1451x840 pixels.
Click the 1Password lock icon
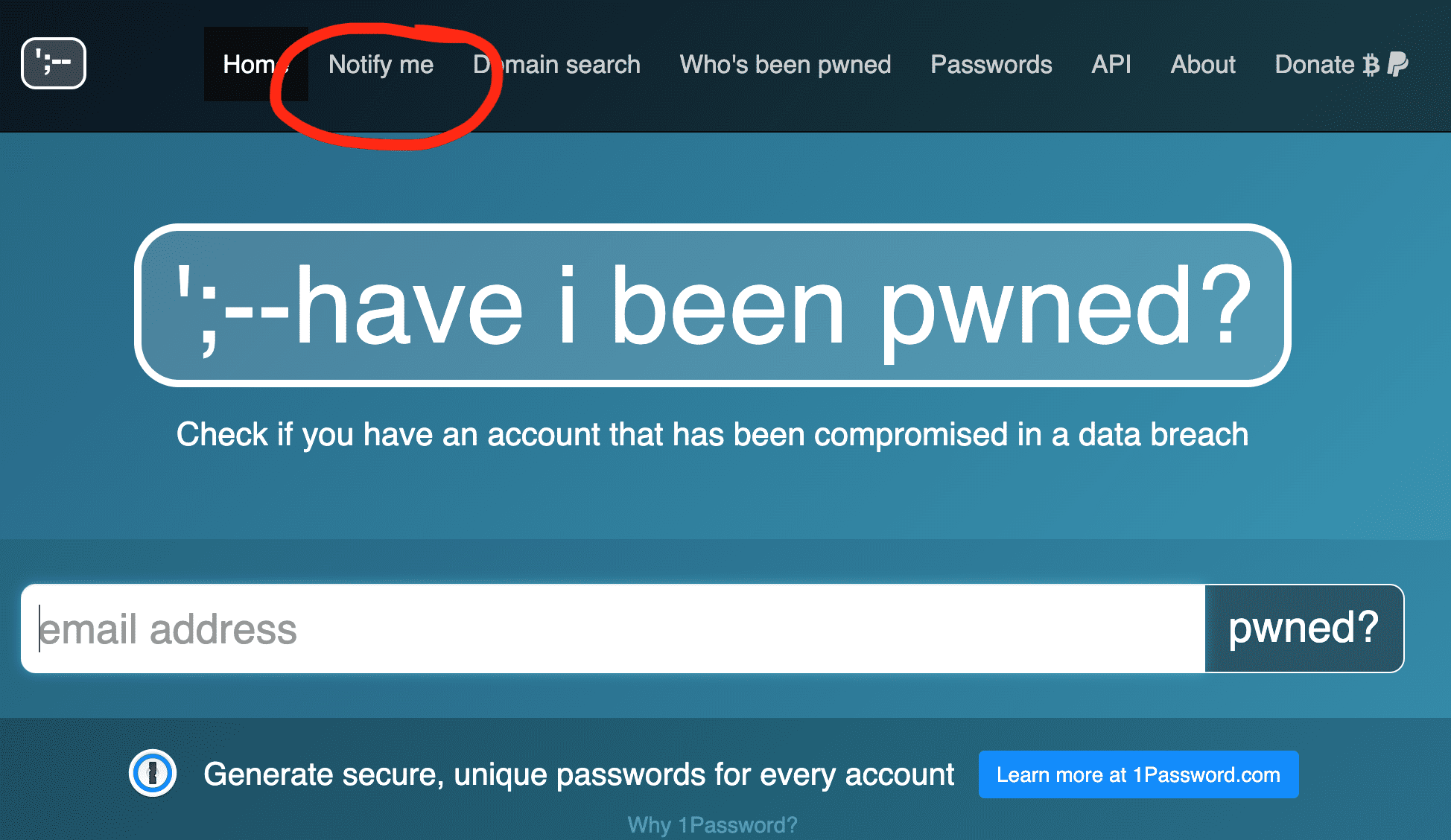[x=153, y=774]
